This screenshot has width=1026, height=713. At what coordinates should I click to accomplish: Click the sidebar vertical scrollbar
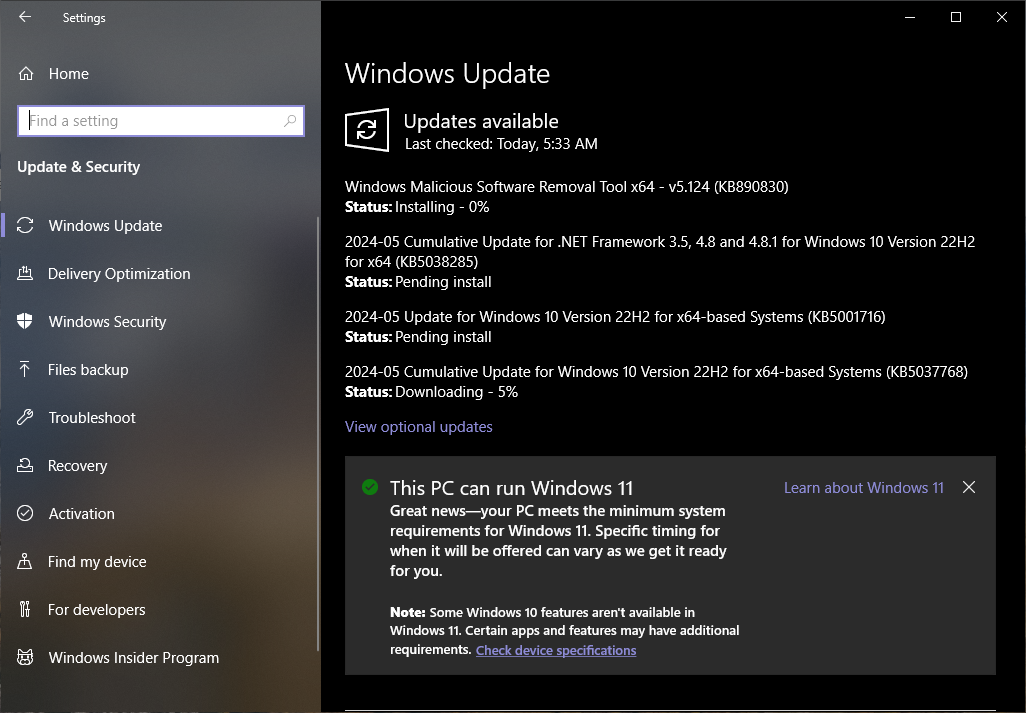tap(318, 433)
